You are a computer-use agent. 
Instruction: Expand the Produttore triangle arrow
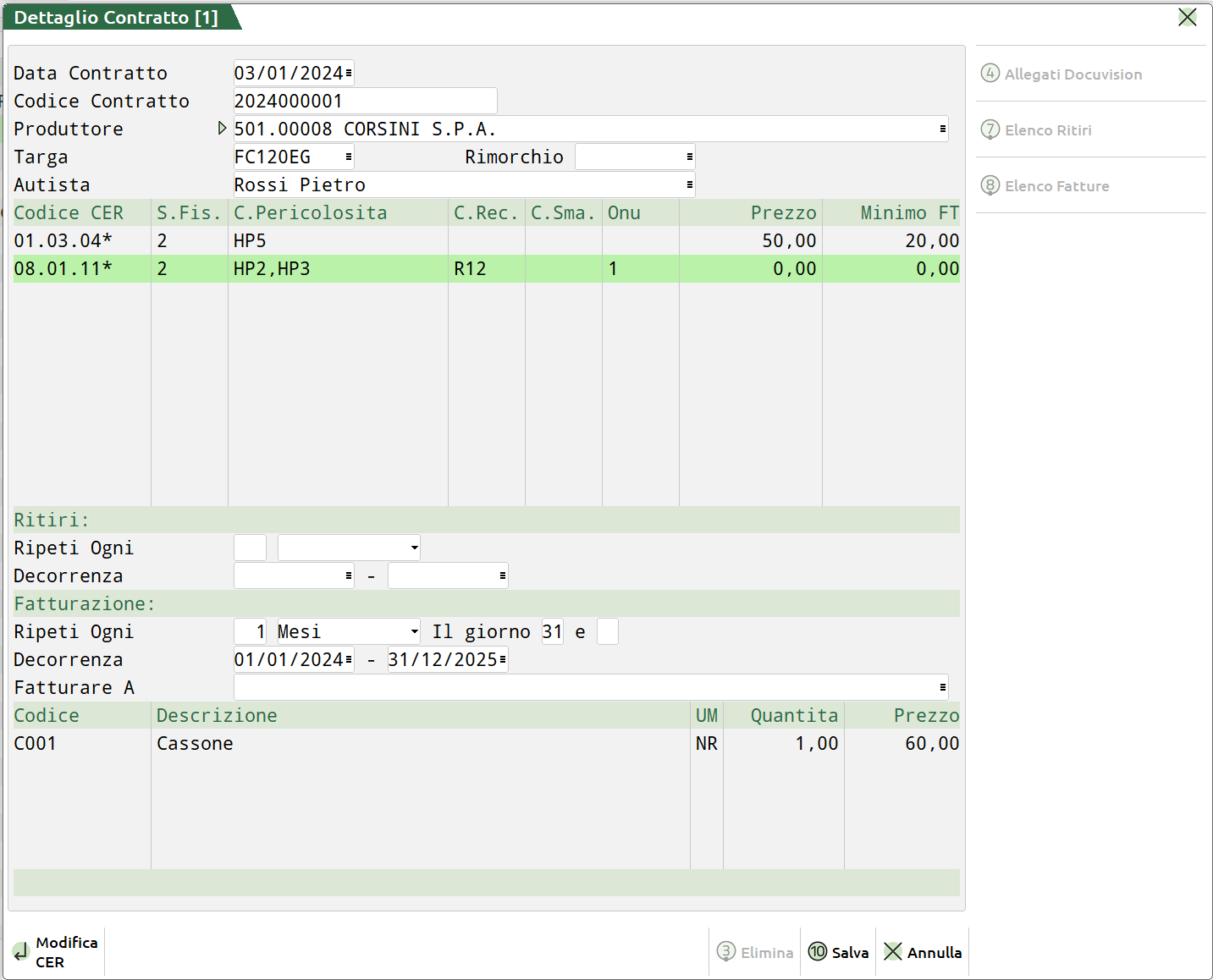click(x=222, y=129)
